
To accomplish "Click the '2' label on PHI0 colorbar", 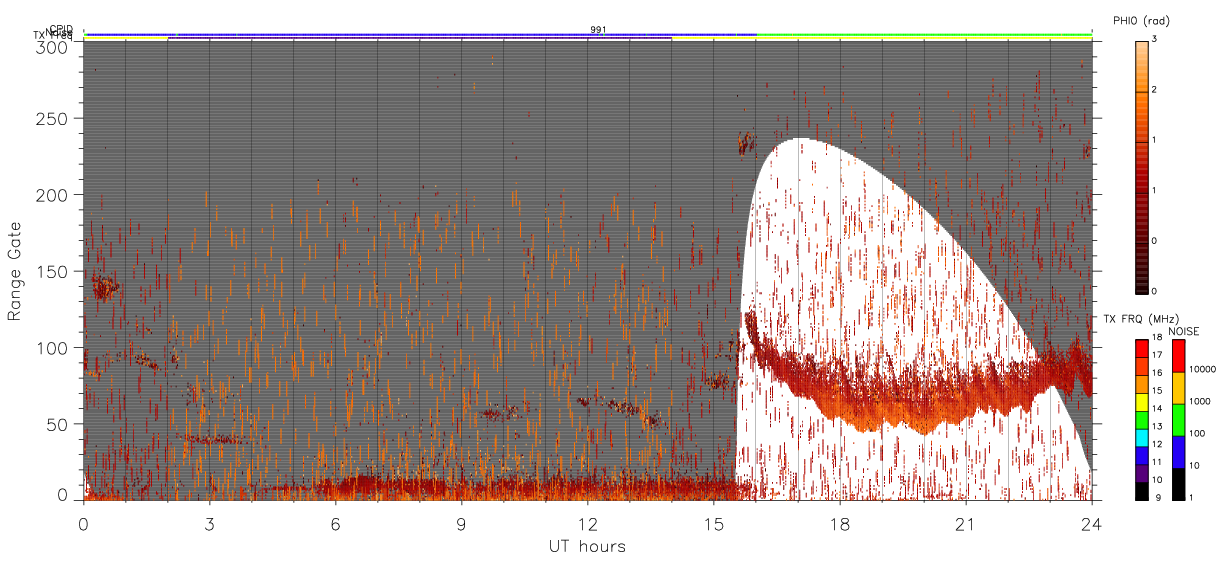I will [1154, 90].
